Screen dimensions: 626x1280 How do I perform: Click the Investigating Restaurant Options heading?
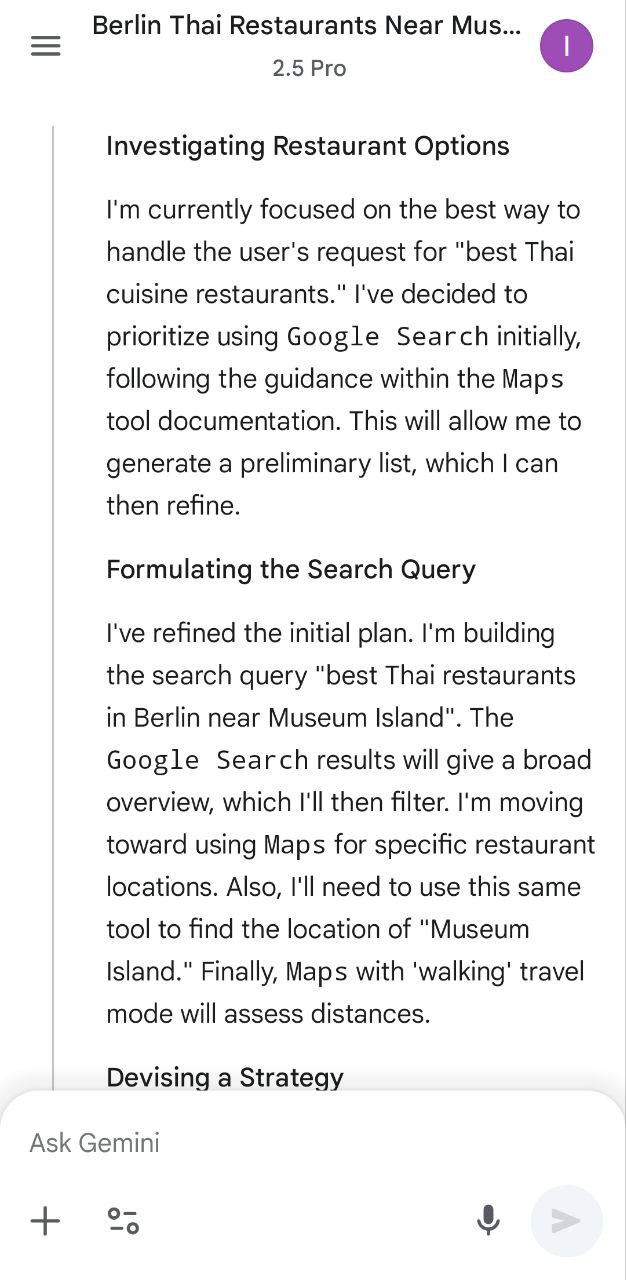[308, 146]
